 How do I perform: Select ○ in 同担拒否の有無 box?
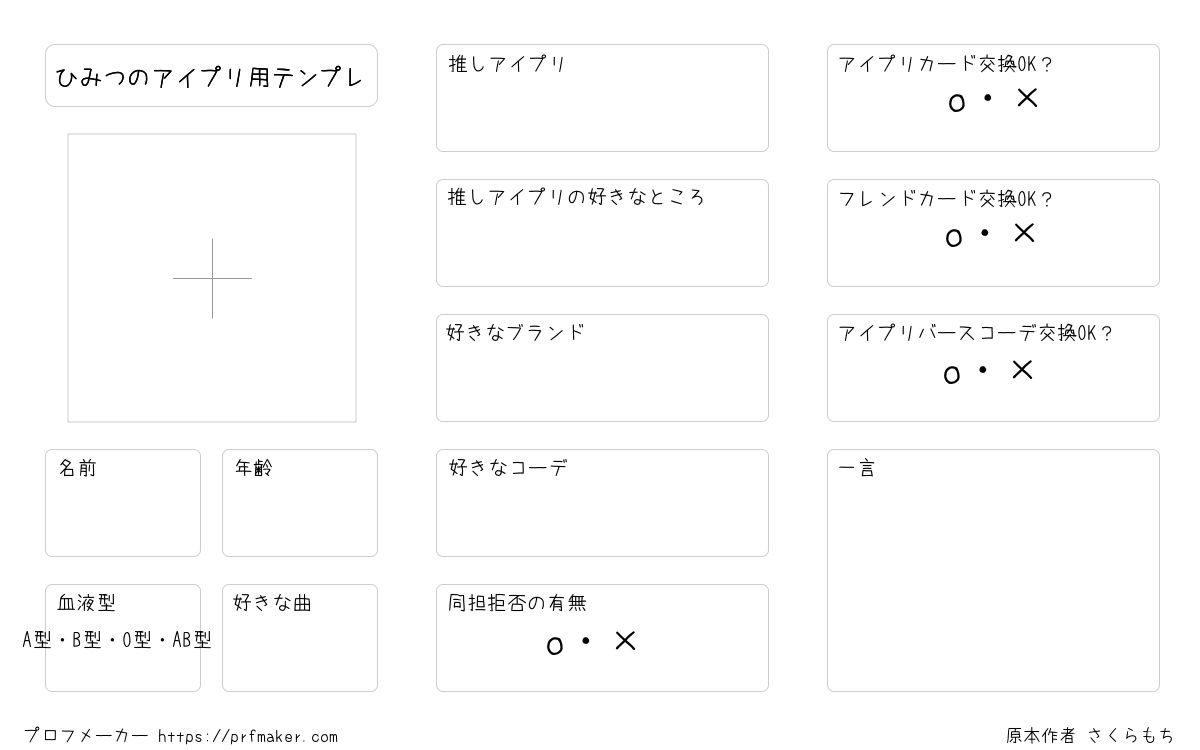555,646
